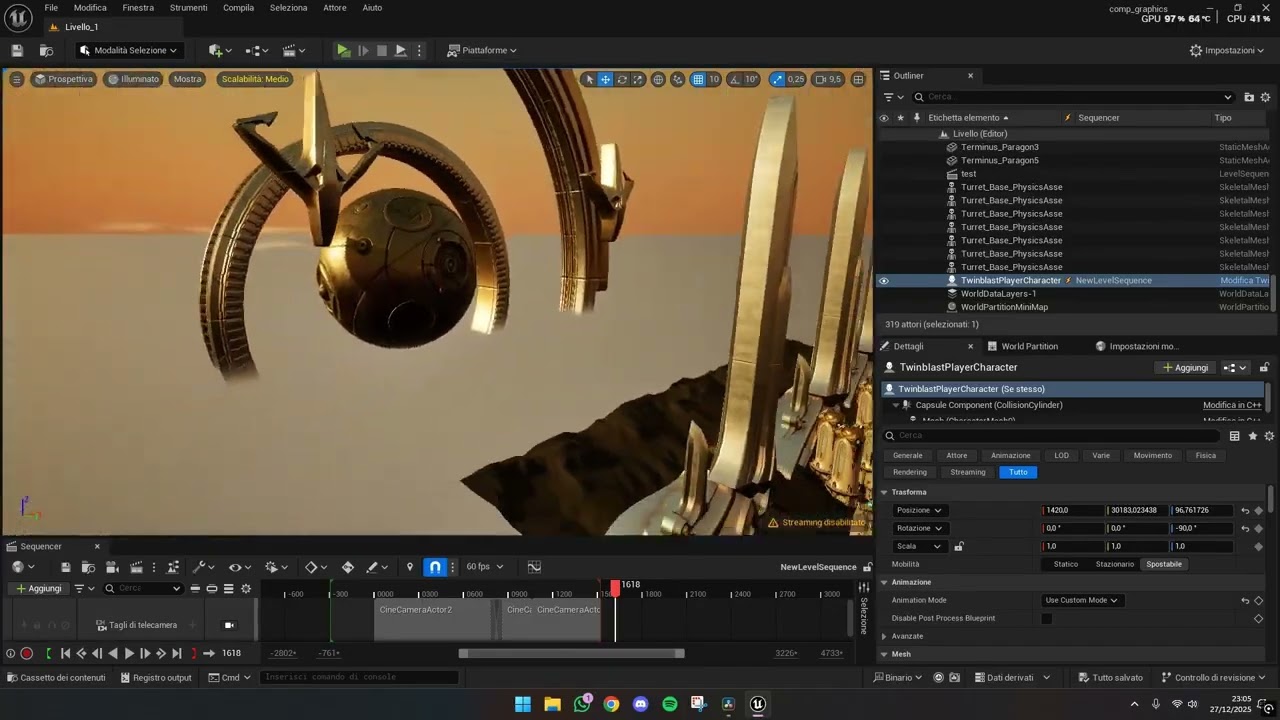
Task: Switch to the World Partition tab
Action: coord(1029,346)
